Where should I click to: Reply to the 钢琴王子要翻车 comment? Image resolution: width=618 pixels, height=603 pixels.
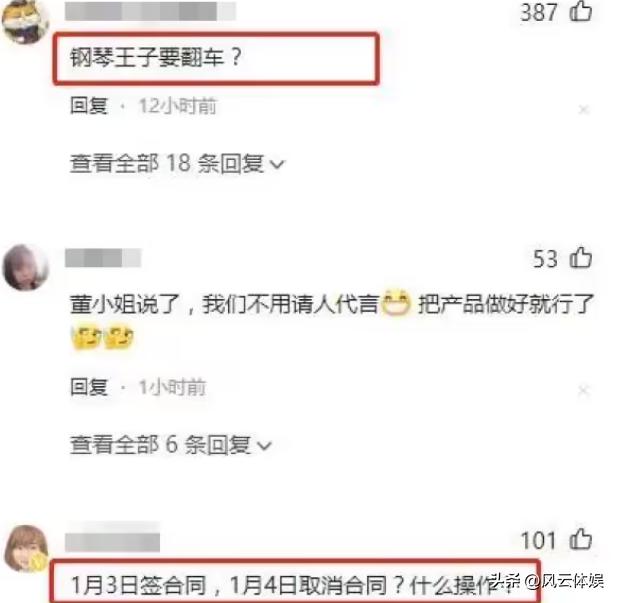[89, 106]
